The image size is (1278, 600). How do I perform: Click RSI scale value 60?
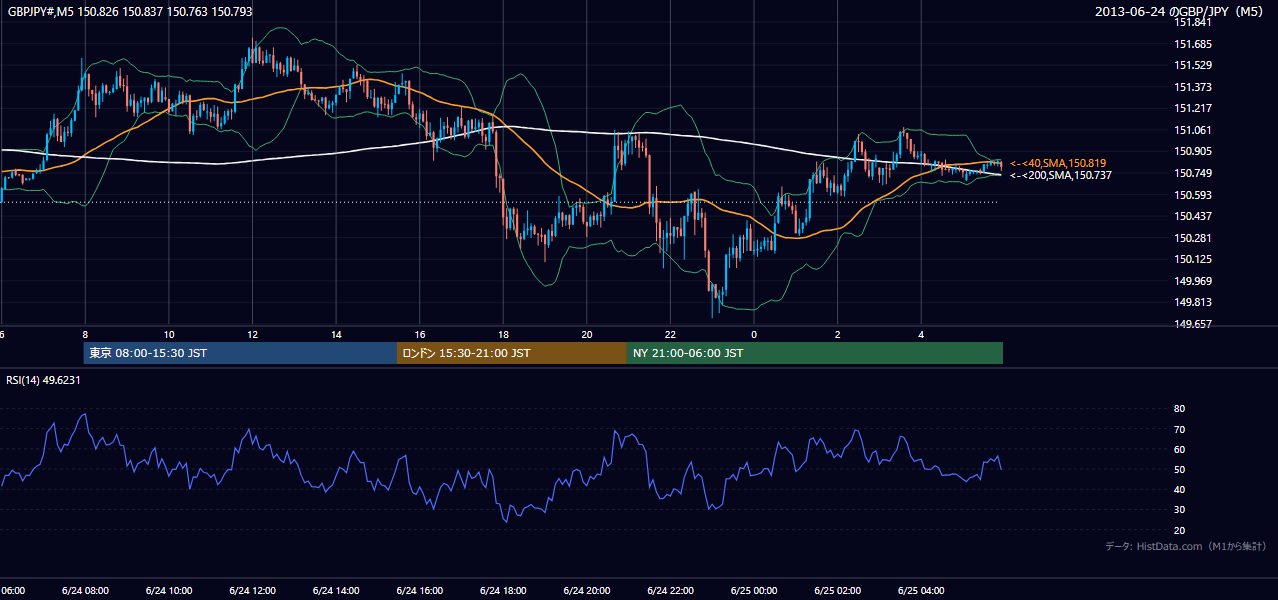(1180, 449)
